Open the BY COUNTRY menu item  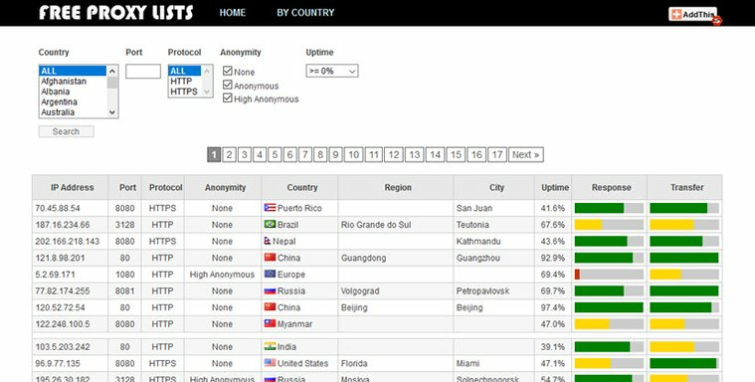[305, 13]
